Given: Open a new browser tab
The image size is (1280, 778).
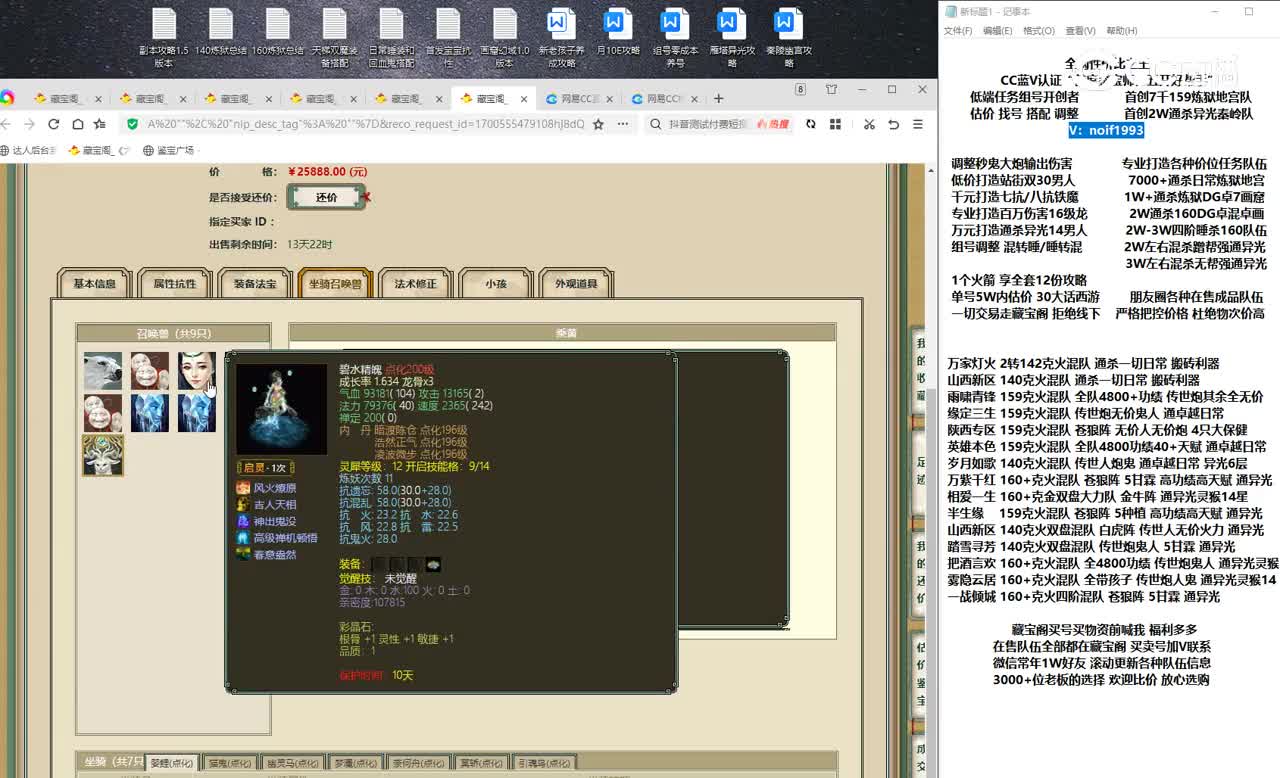Looking at the screenshot, I should point(718,98).
